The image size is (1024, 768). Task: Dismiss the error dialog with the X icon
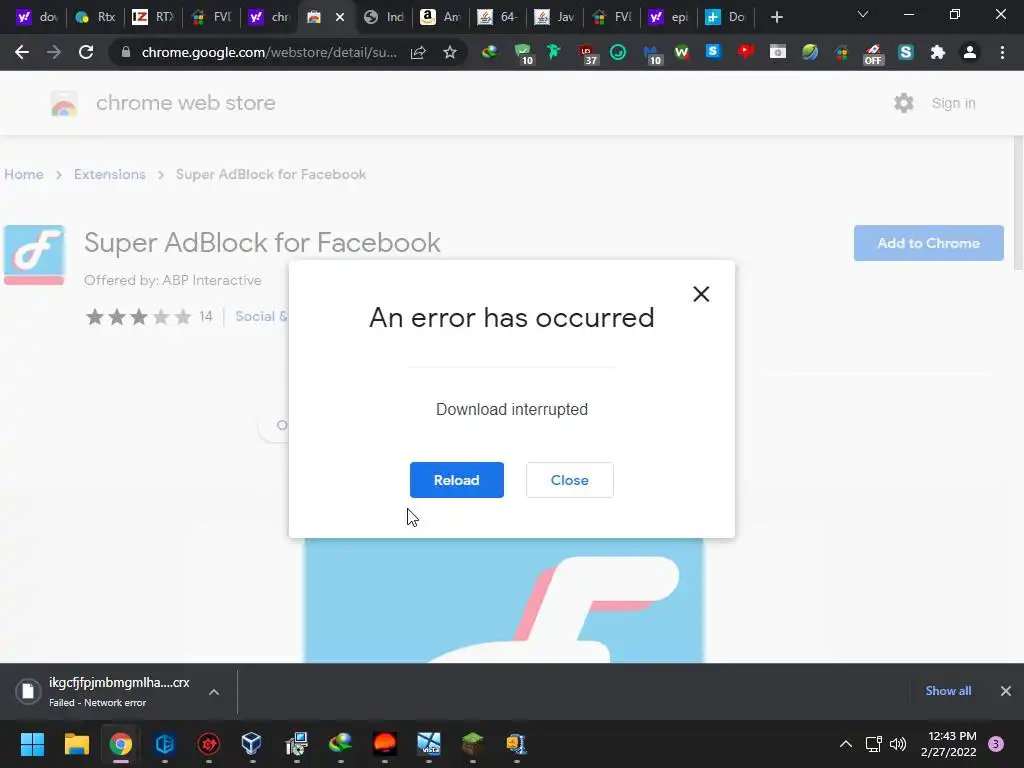point(701,294)
